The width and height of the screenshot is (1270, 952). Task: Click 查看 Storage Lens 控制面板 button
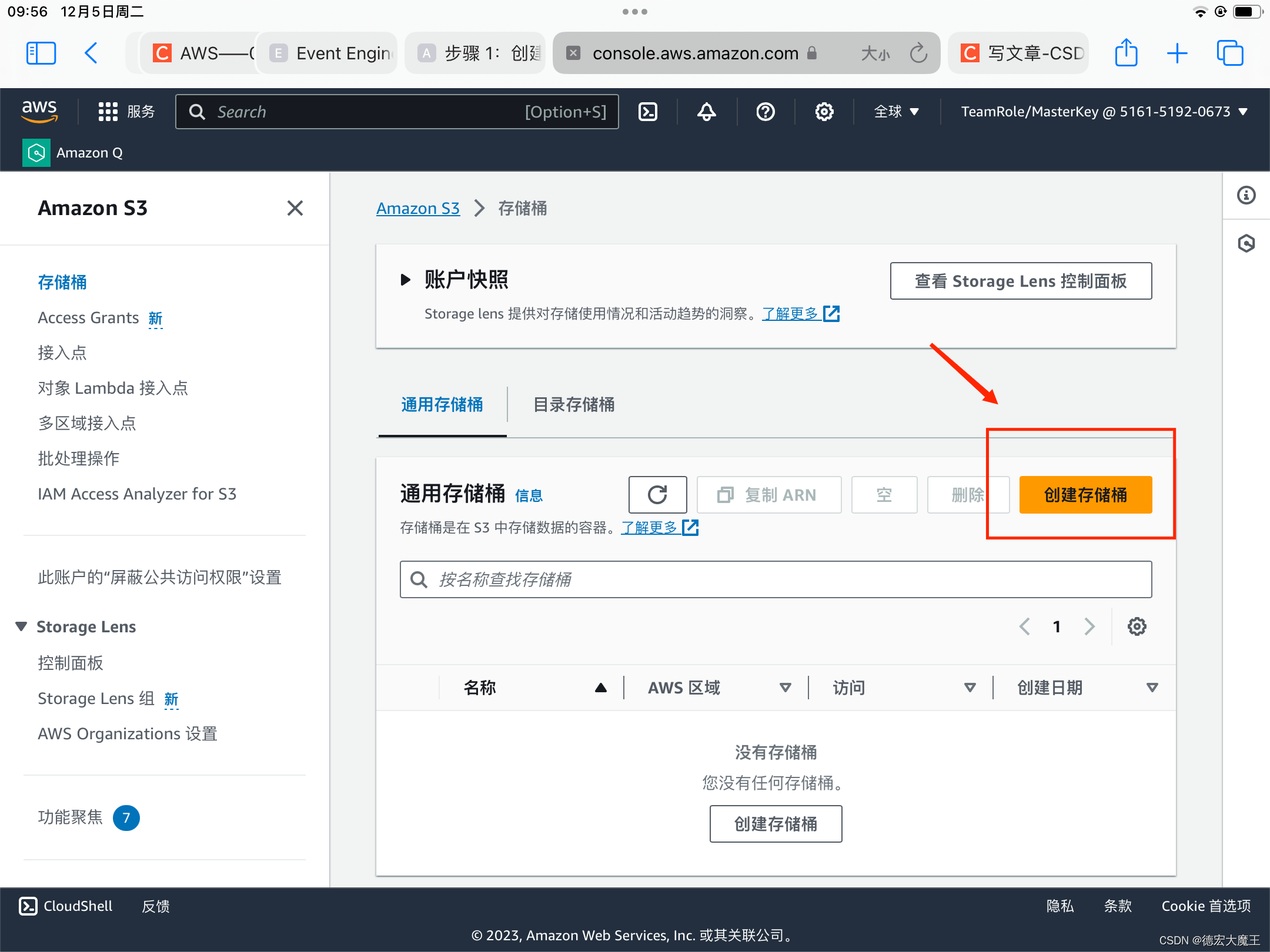[1021, 281]
